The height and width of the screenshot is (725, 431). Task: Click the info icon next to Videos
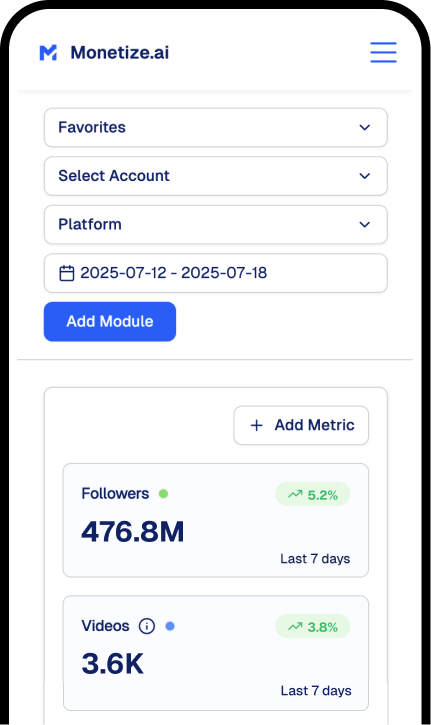click(147, 626)
